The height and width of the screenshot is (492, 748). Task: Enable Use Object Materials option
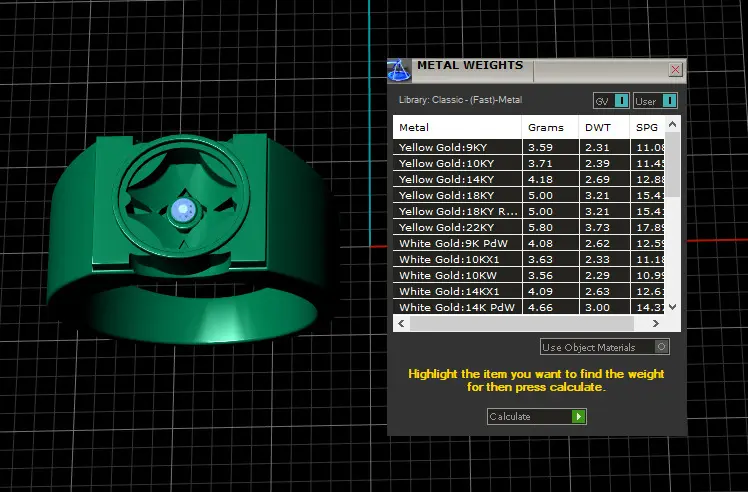click(605, 347)
